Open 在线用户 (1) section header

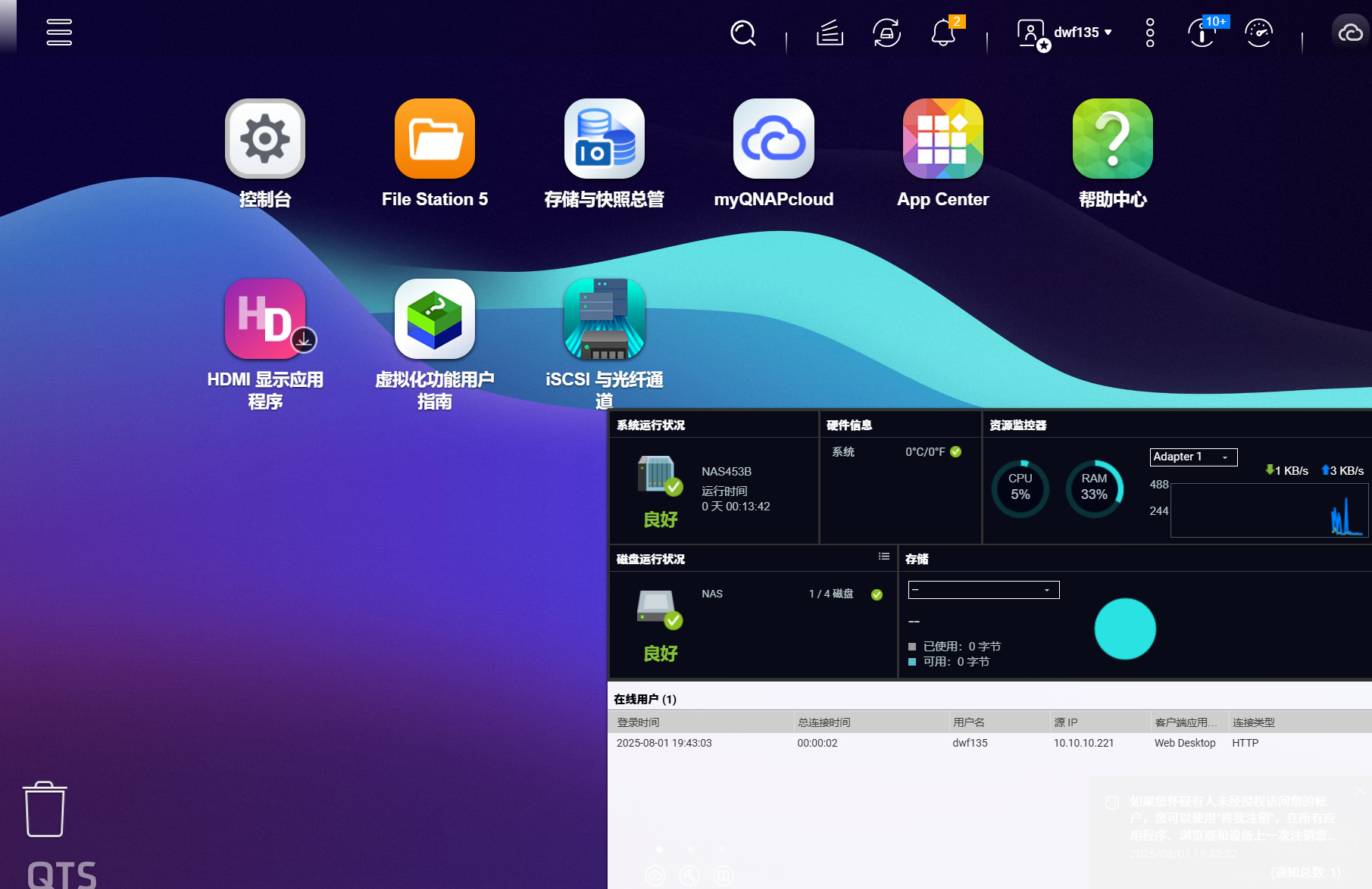click(x=645, y=699)
